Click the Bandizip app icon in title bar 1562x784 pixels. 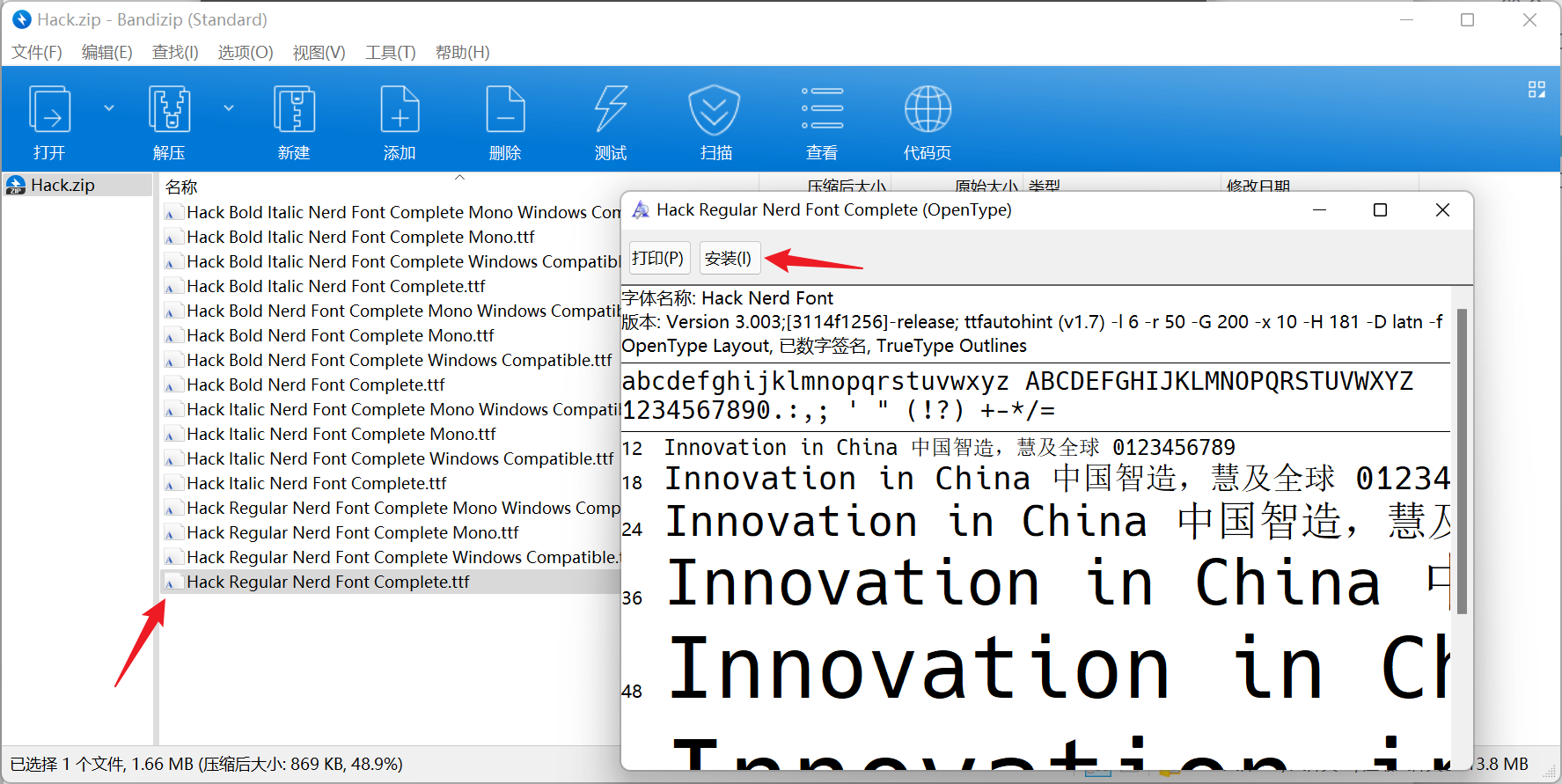pos(21,19)
